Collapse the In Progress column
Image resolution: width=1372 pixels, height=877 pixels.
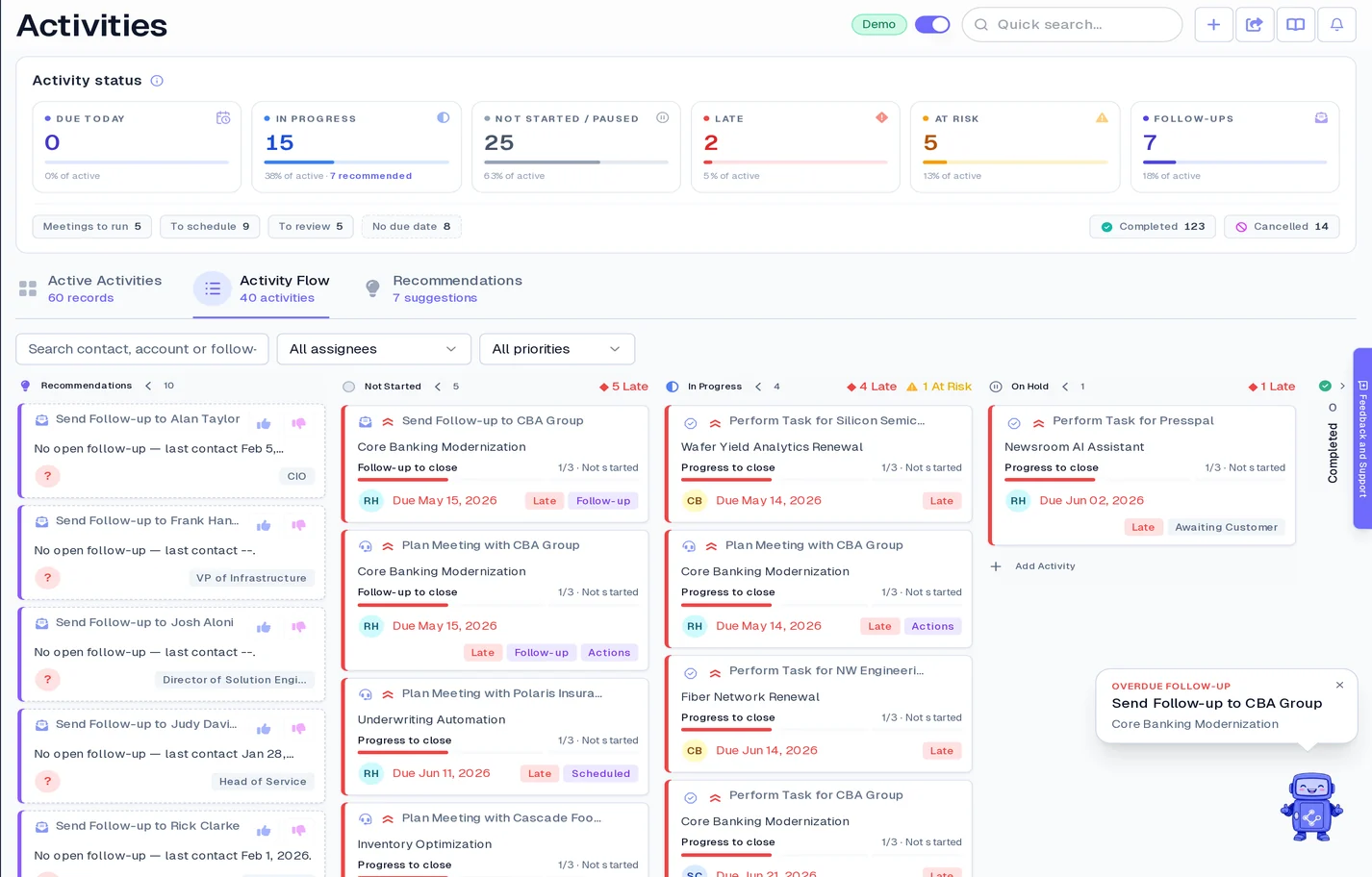click(x=758, y=387)
